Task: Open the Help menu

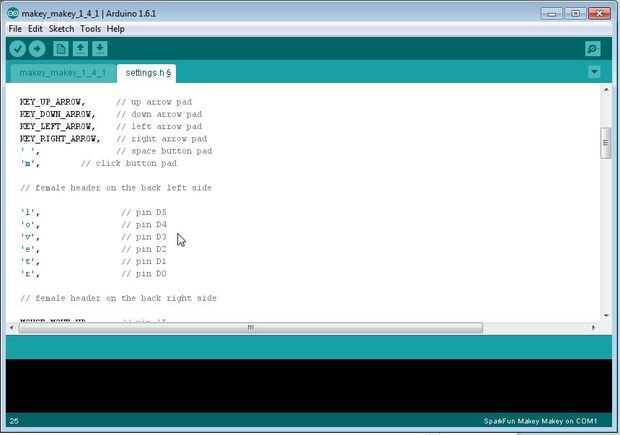Action: (x=115, y=29)
